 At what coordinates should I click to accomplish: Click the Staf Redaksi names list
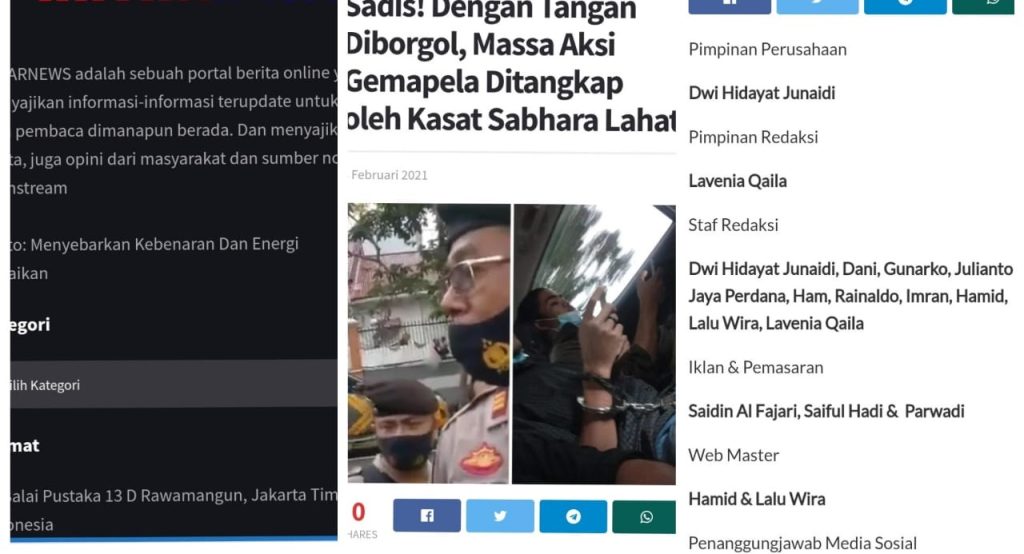click(851, 296)
